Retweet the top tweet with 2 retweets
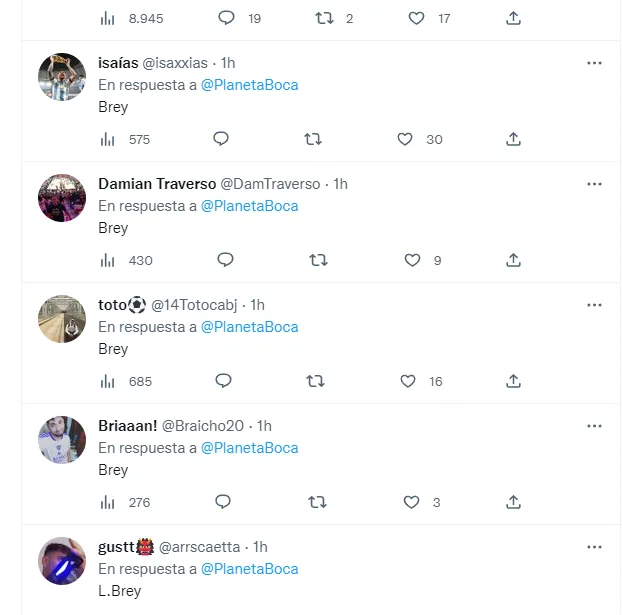The height and width of the screenshot is (615, 622). (323, 18)
